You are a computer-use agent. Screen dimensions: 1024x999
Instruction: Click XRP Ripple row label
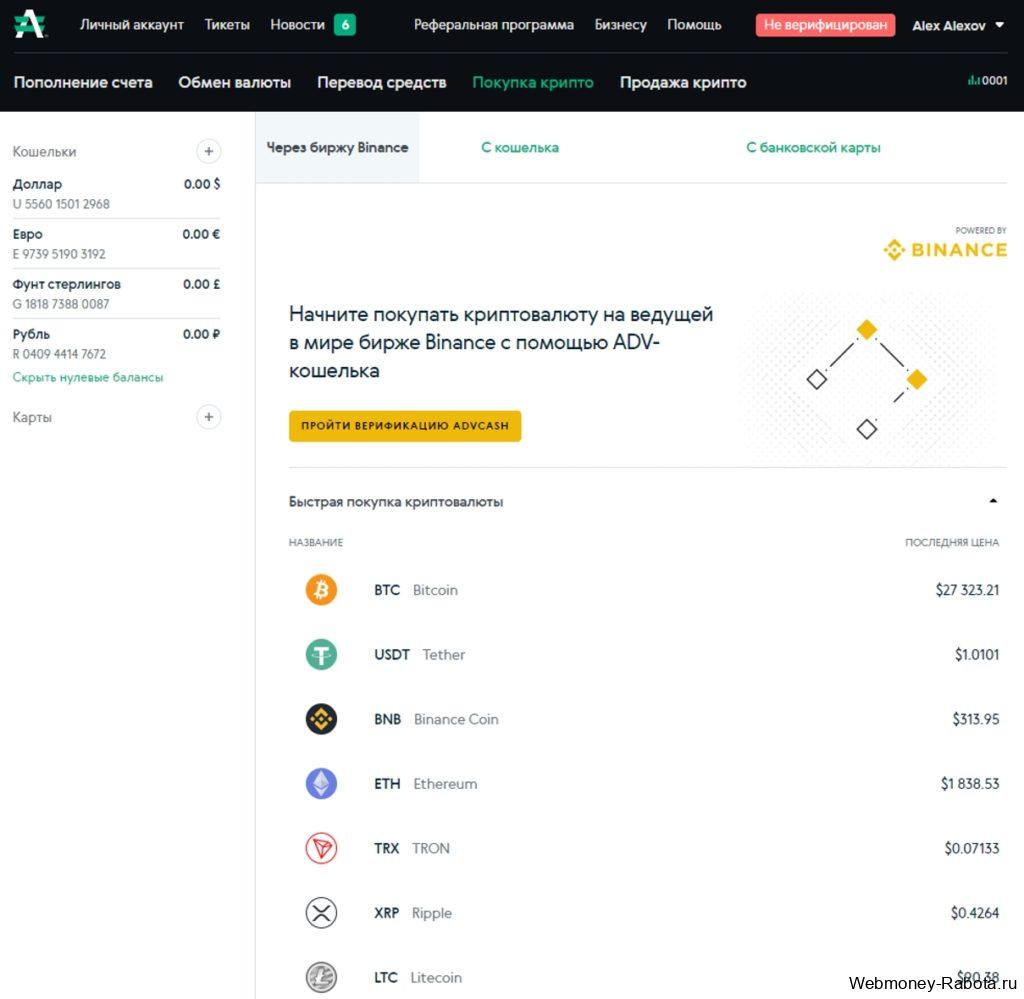[x=413, y=913]
